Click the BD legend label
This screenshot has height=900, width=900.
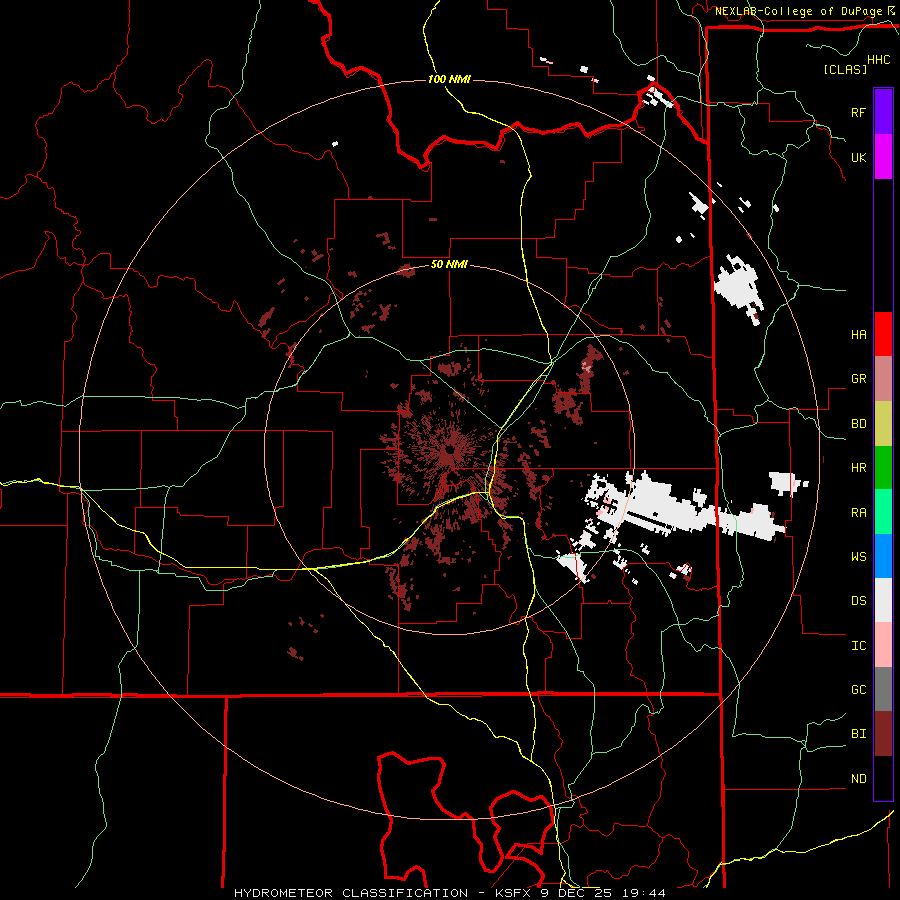(858, 424)
